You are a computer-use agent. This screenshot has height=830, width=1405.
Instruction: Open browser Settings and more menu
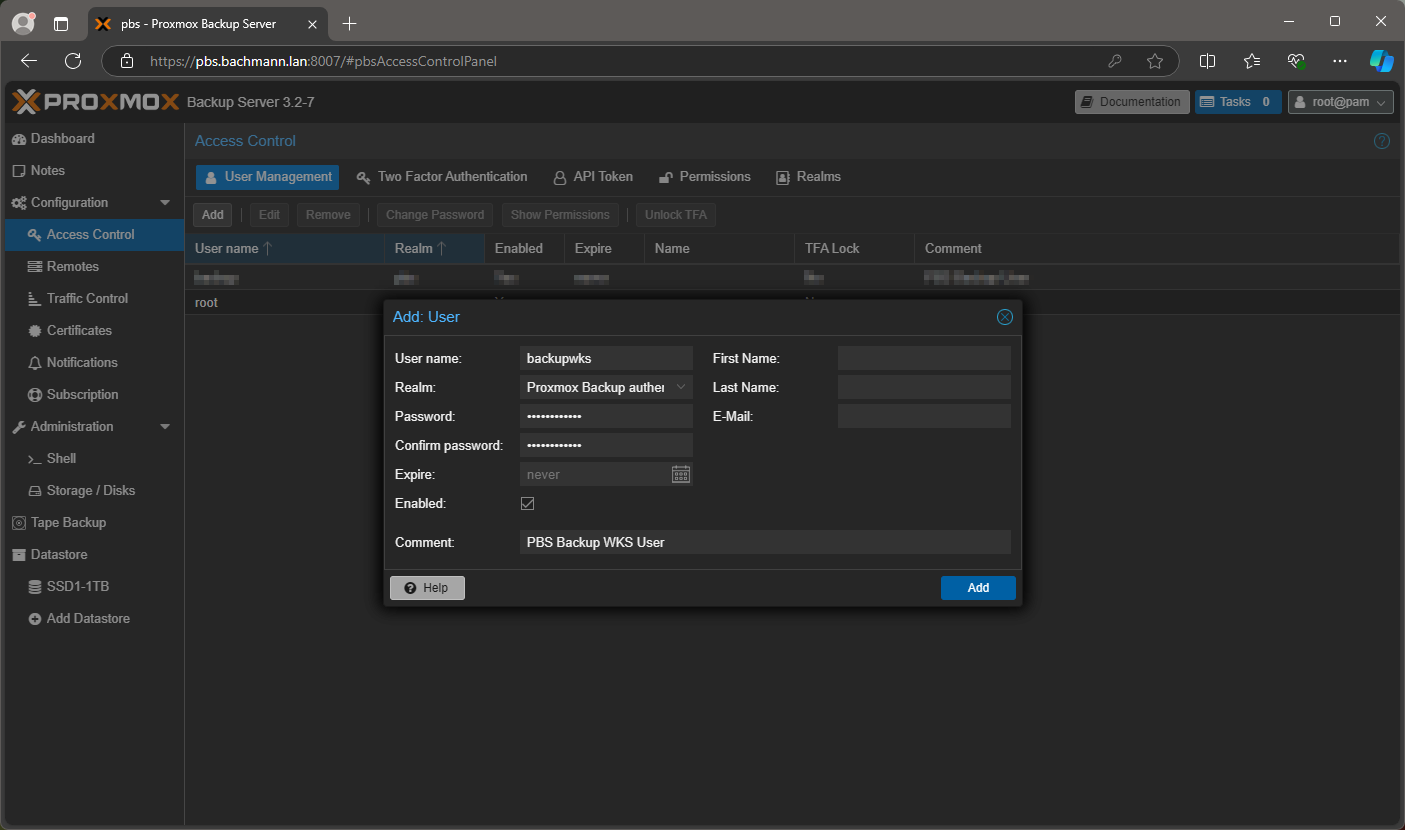pyautogui.click(x=1340, y=61)
